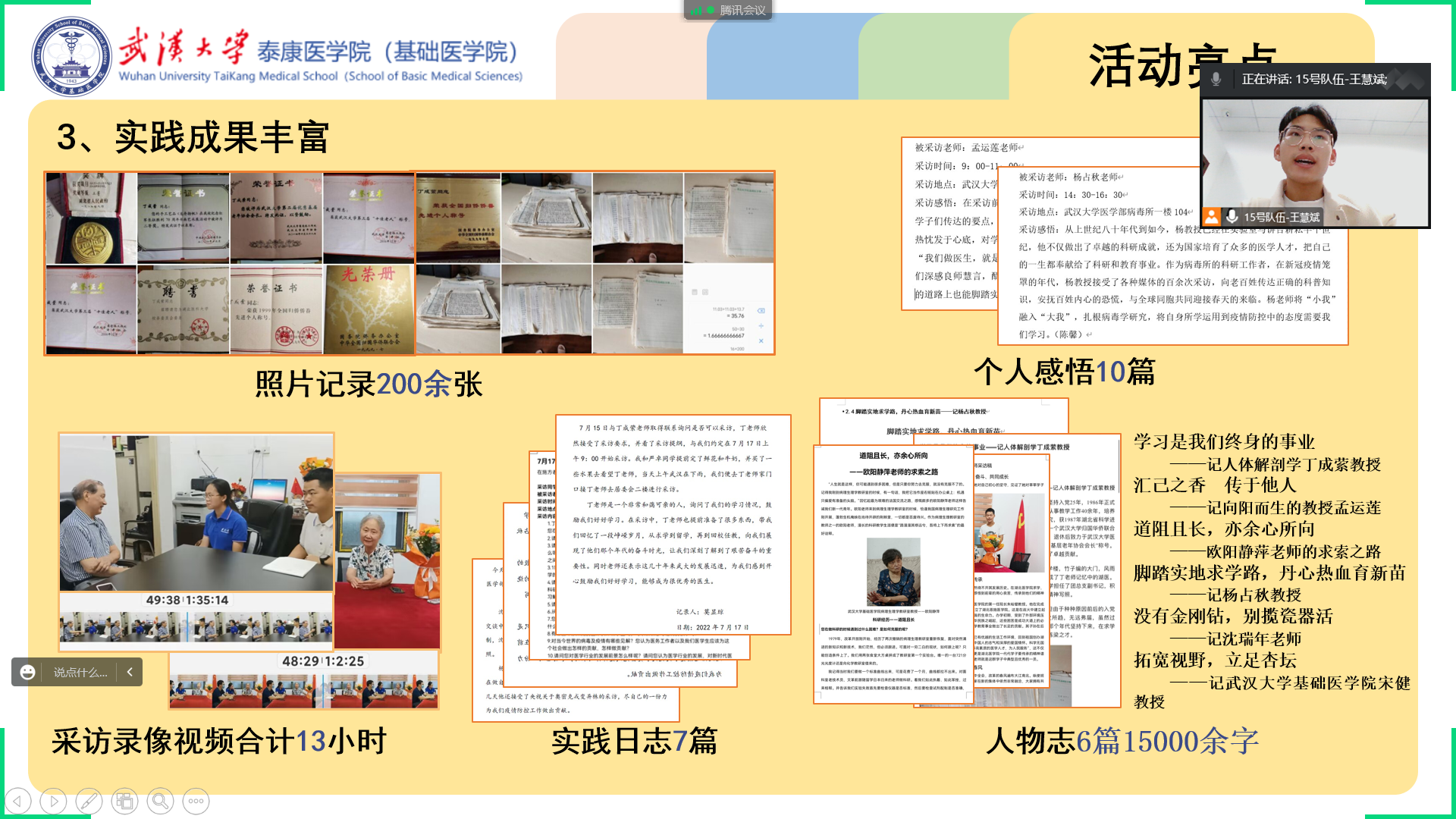Click the interview video screenshot with elderly man
This screenshot has height=819, width=1456.
(x=196, y=513)
